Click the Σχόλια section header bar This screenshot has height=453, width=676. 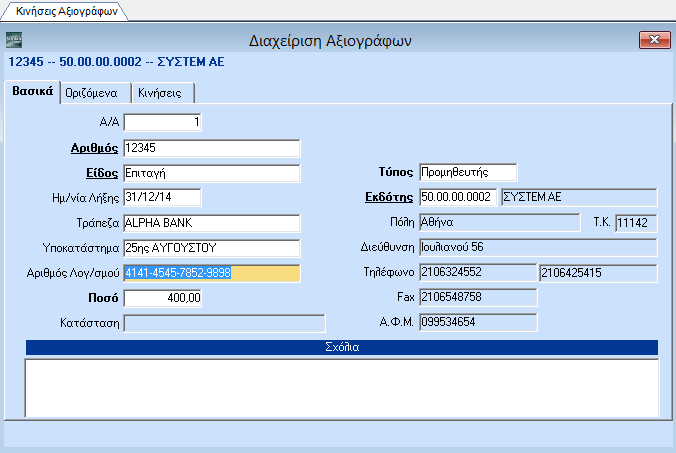pos(342,347)
